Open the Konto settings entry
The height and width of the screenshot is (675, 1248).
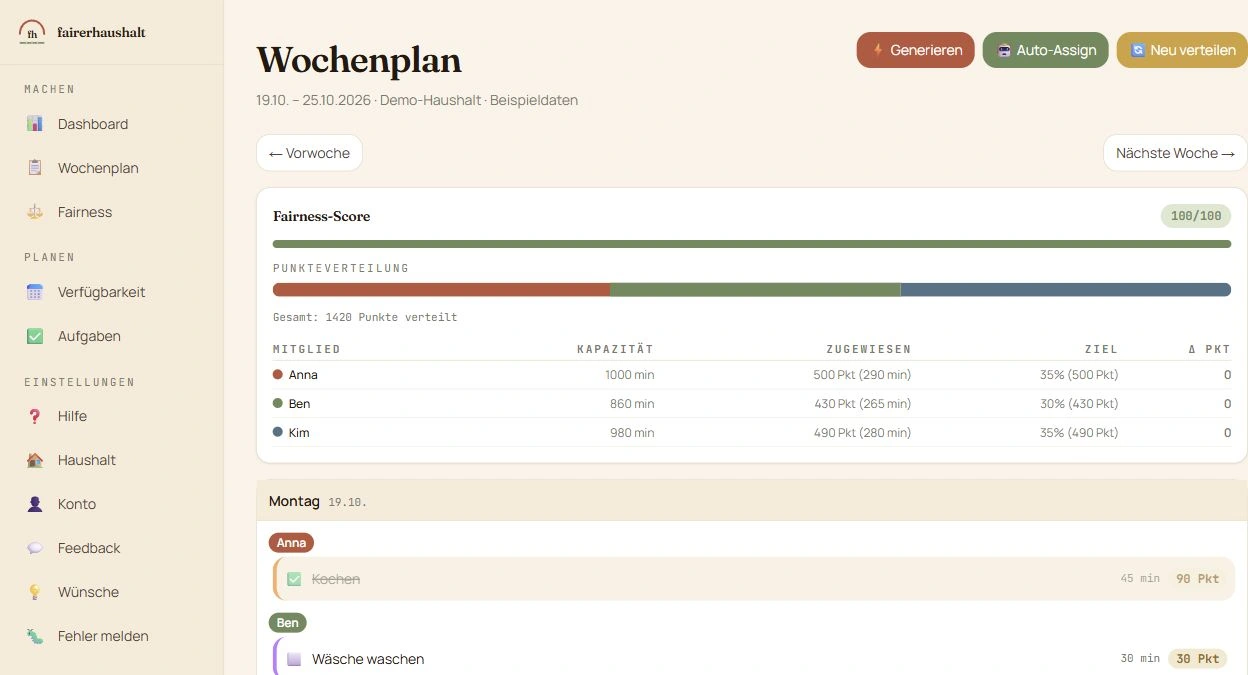pyautogui.click(x=111, y=504)
